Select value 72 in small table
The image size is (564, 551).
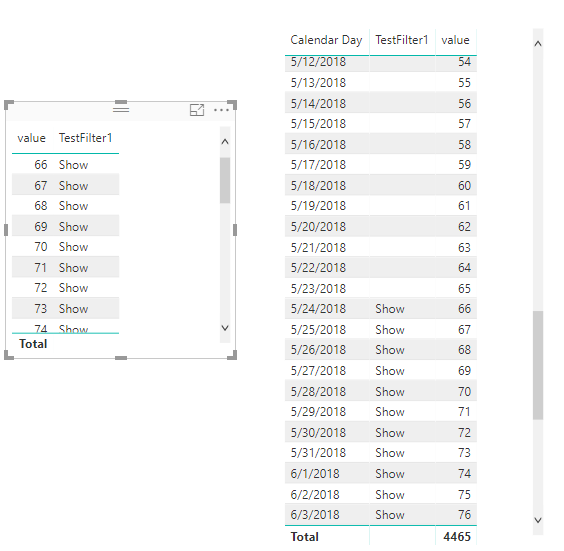tap(41, 288)
